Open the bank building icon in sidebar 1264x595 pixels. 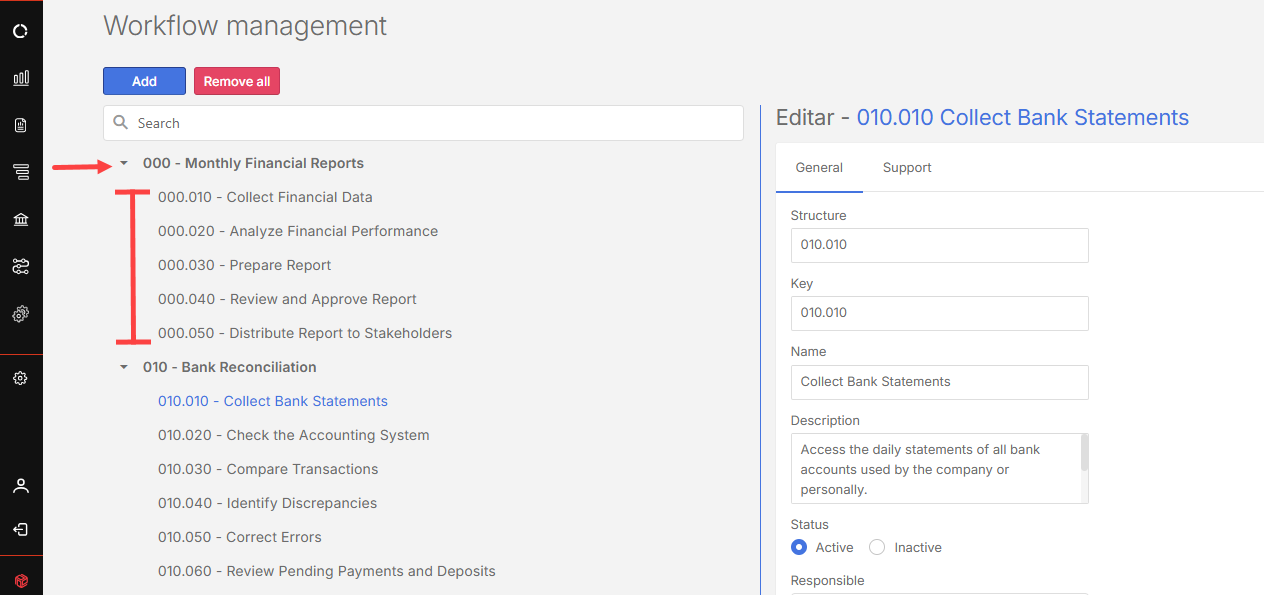[21, 219]
